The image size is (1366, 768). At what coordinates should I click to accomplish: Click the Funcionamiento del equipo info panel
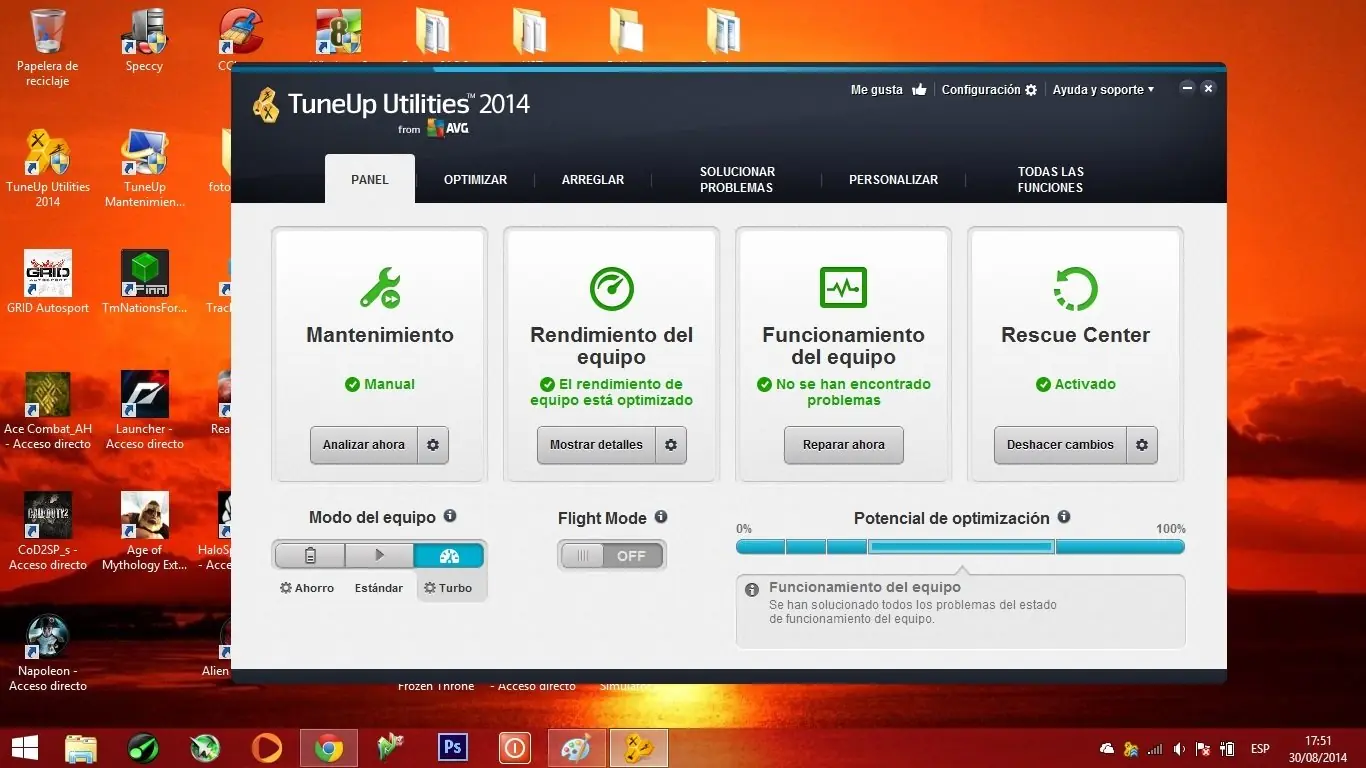pos(960,611)
